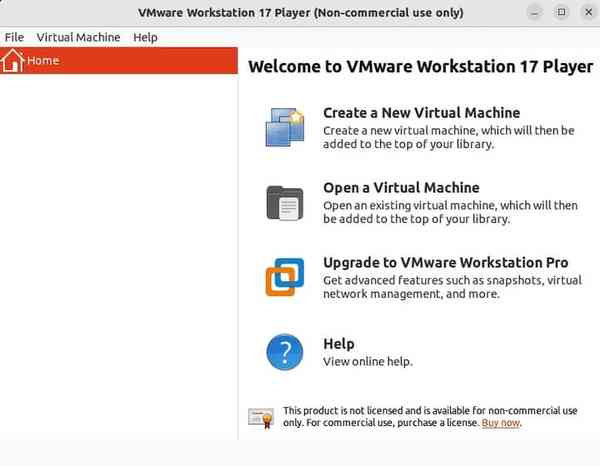The width and height of the screenshot is (600, 466).
Task: Click the VMware Workstation Pro upgrade icon
Action: point(285,277)
